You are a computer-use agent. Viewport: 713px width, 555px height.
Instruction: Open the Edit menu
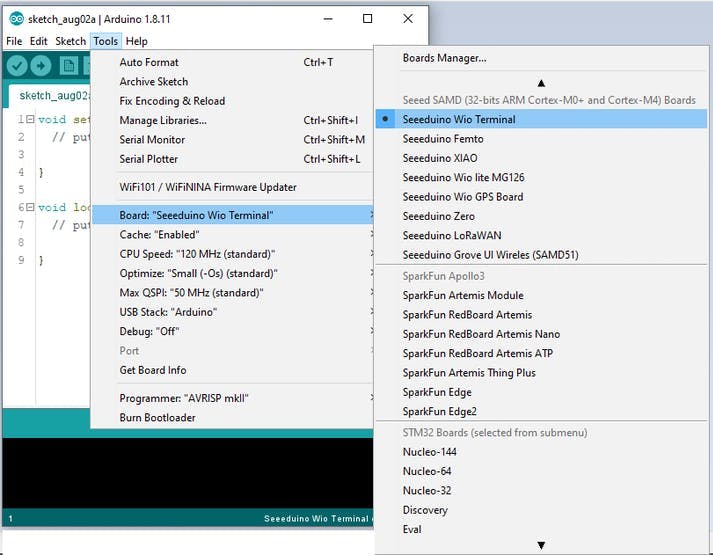click(x=39, y=41)
